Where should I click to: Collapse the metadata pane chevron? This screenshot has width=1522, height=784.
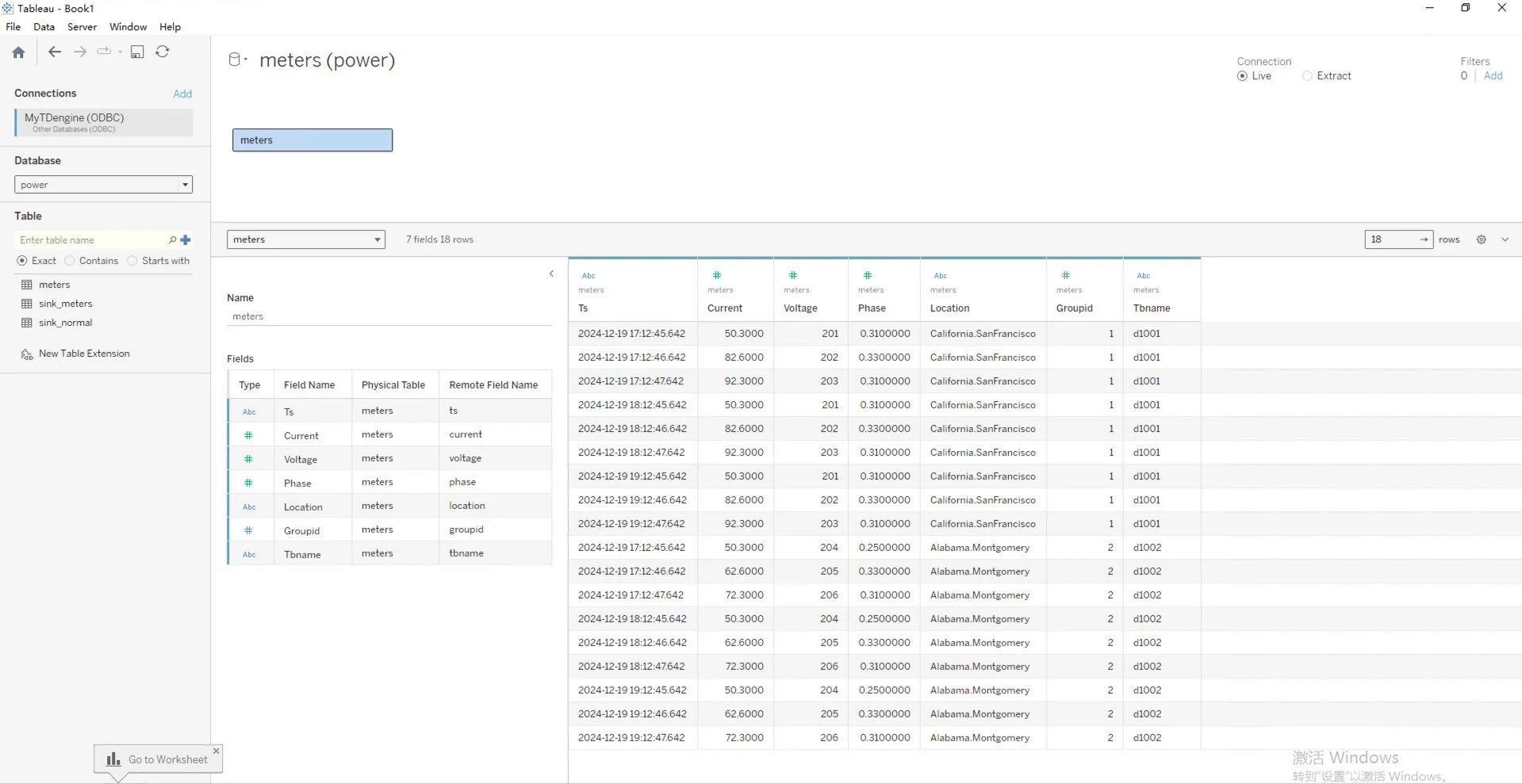point(552,274)
